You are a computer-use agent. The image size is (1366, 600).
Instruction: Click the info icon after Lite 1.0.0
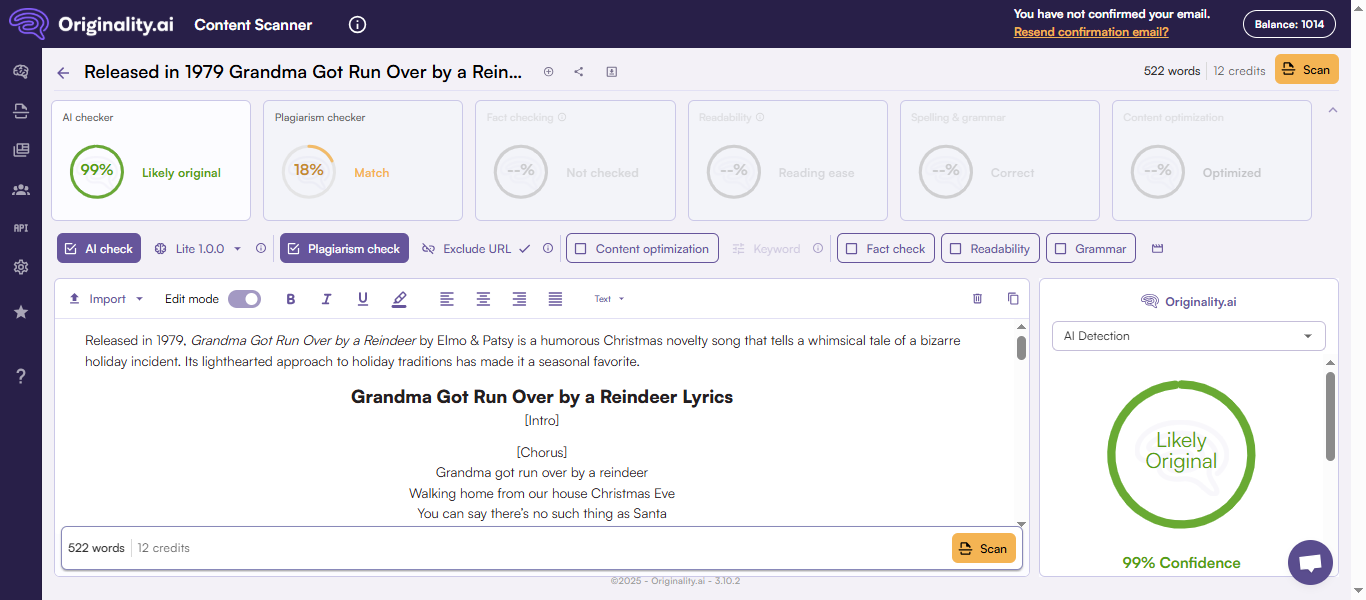(261, 249)
